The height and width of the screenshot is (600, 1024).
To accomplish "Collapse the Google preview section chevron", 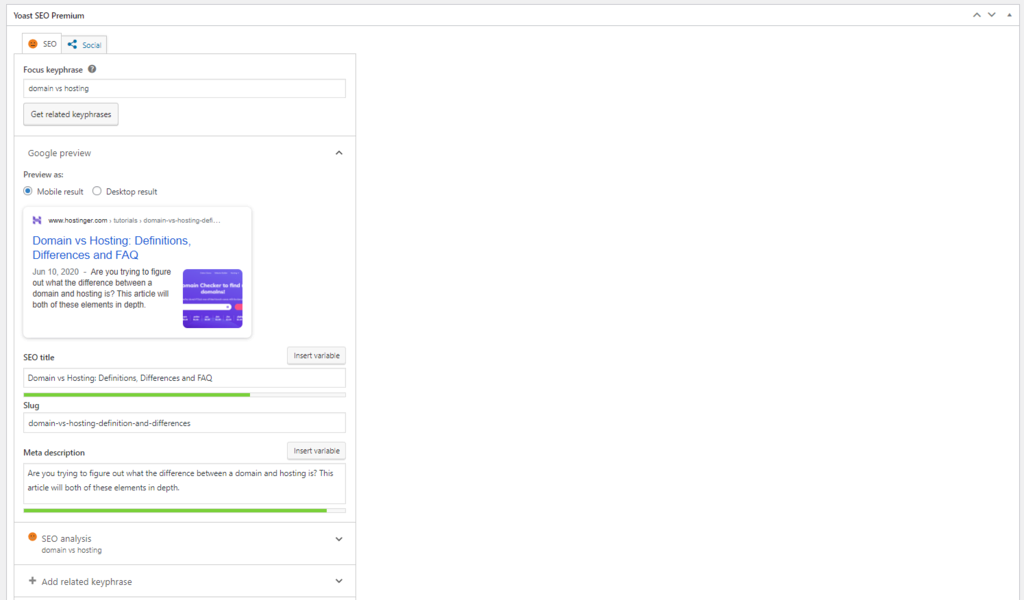I will pos(339,152).
